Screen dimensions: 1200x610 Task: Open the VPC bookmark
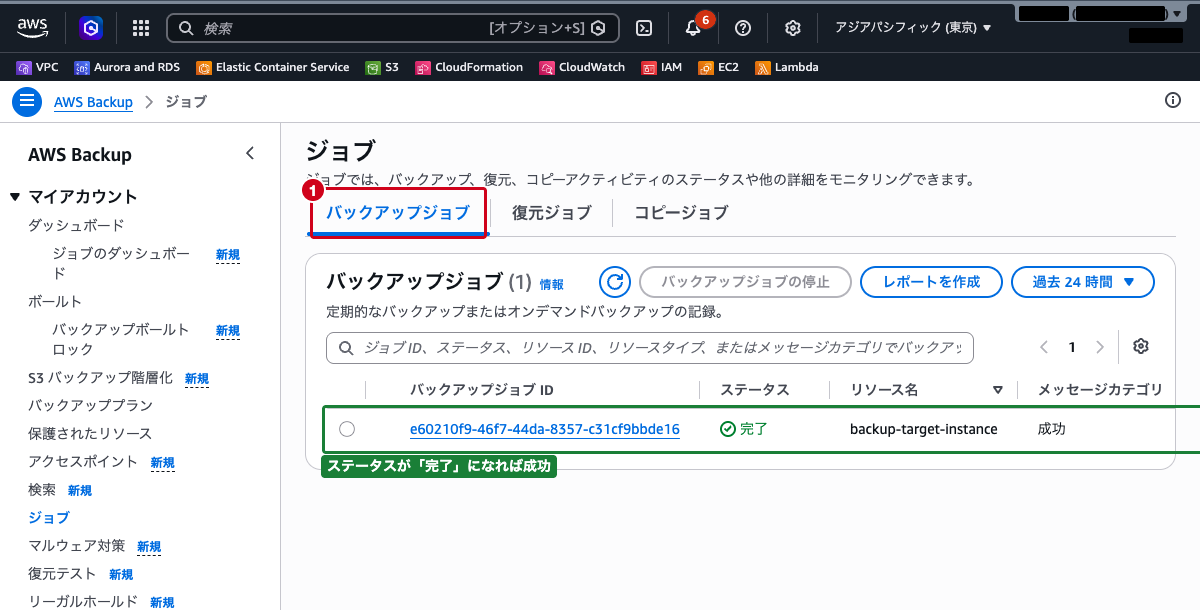click(x=38, y=67)
